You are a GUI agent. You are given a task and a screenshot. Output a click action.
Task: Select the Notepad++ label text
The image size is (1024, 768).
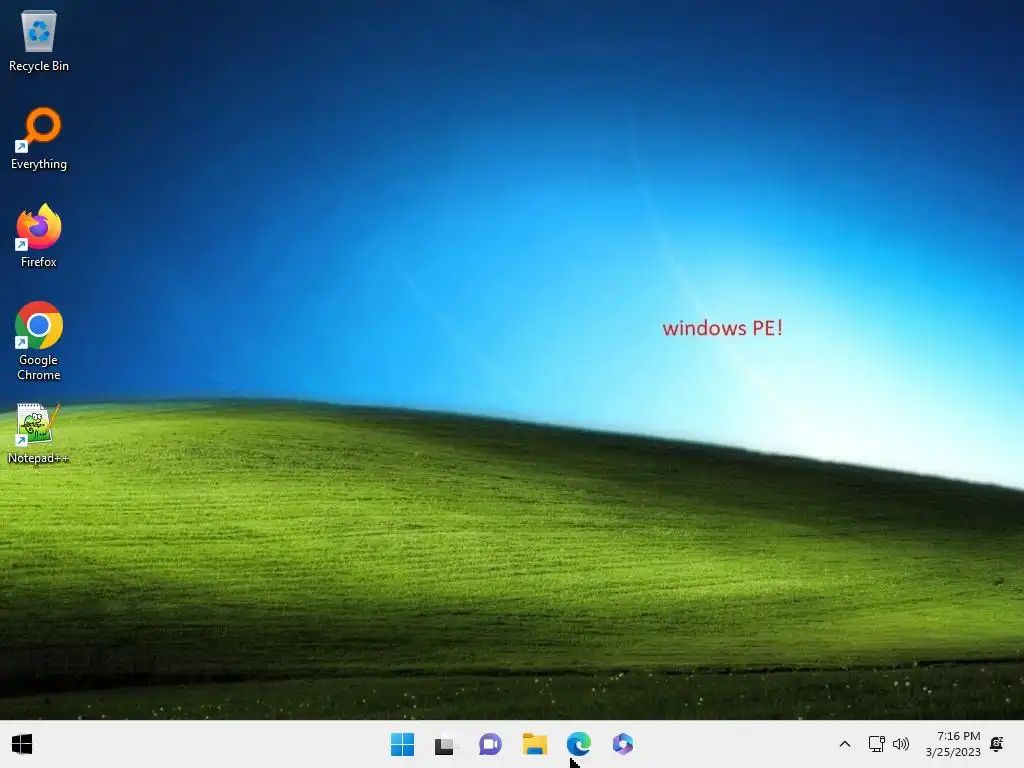(39, 458)
